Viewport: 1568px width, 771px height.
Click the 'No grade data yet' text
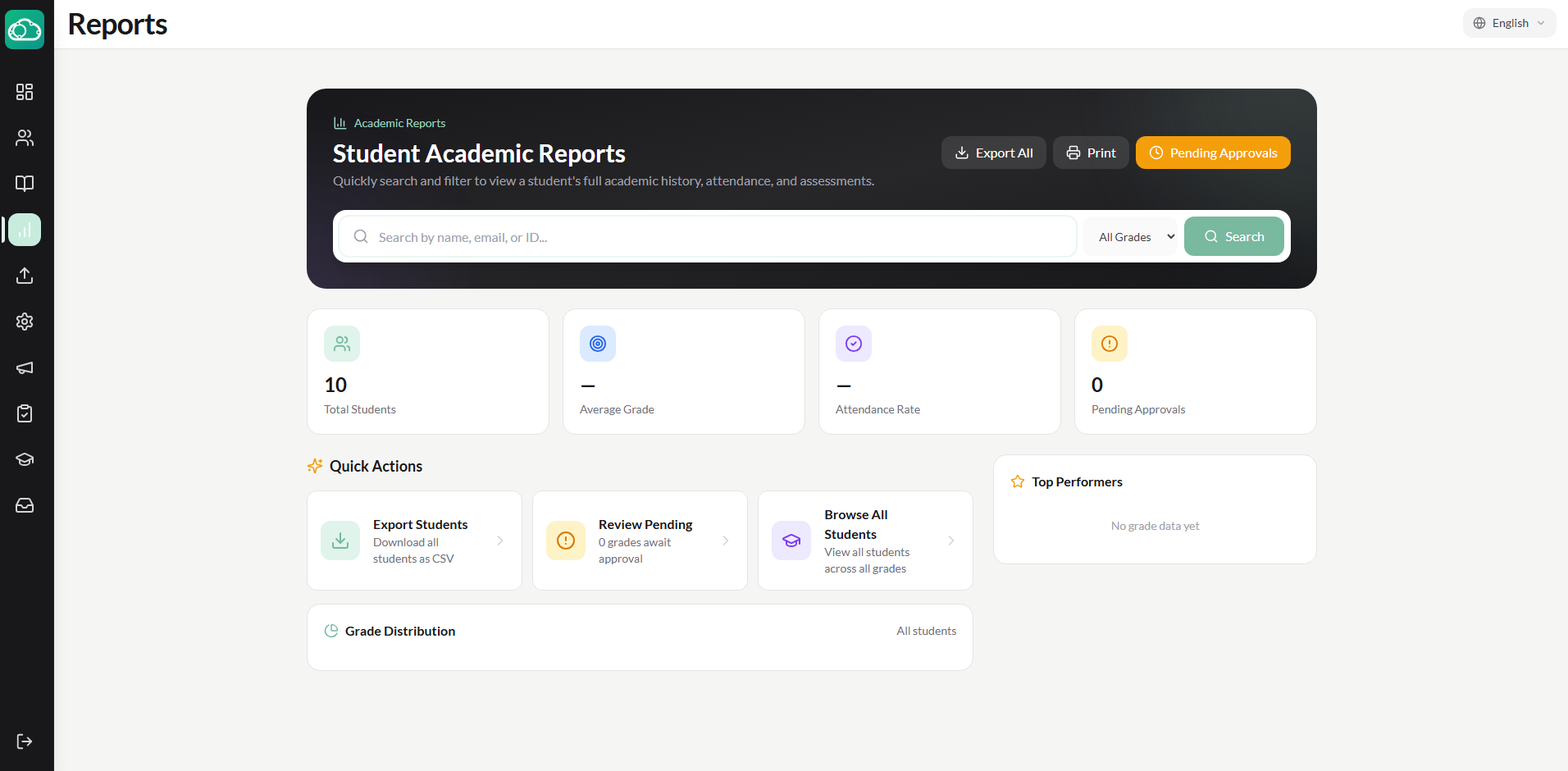click(1155, 526)
